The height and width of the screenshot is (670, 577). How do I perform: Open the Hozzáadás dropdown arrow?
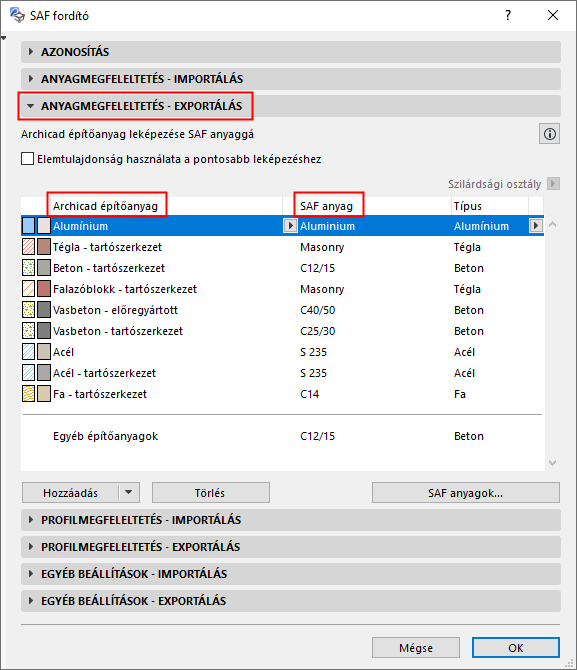tap(129, 493)
